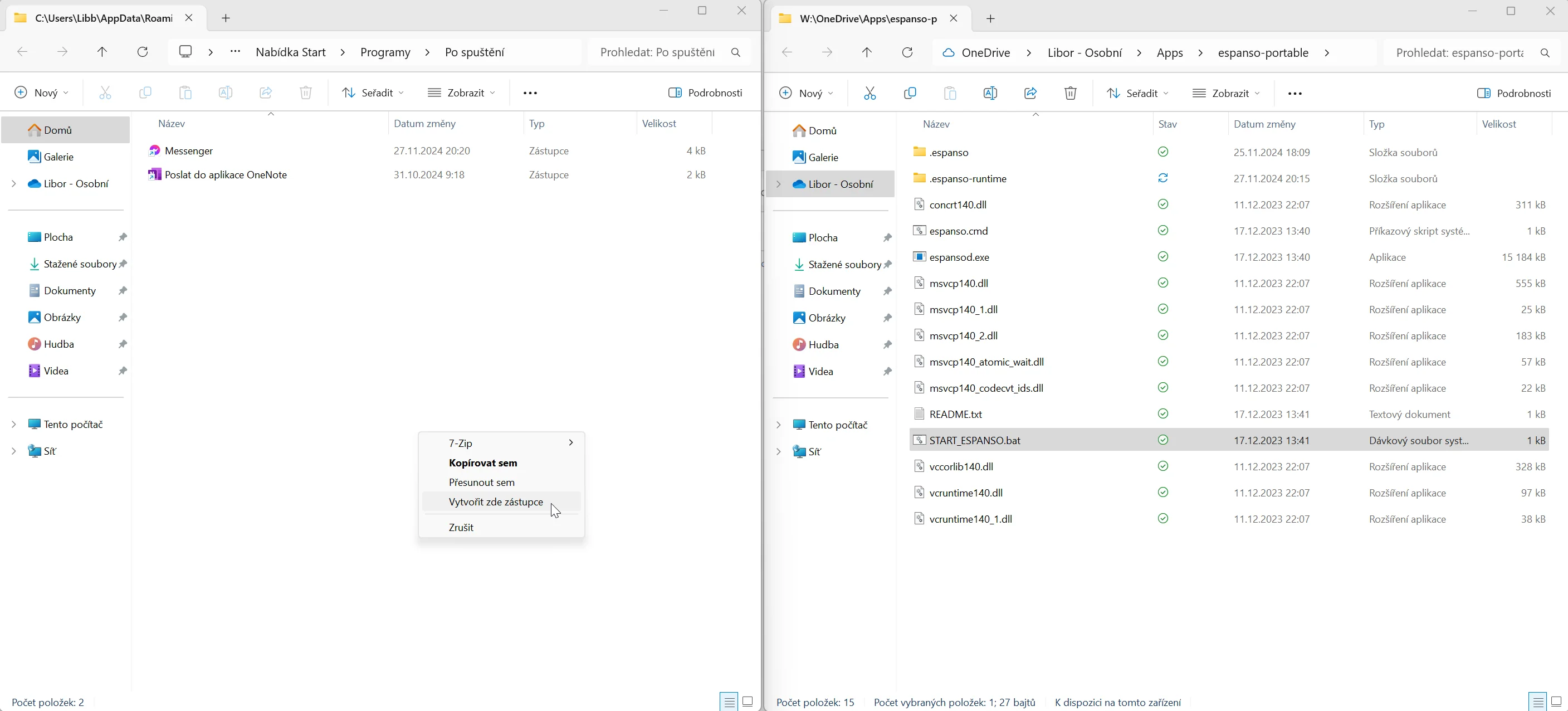Viewport: 1568px width, 711px height.
Task: Refresh the espanso-portable folder view
Action: [907, 52]
